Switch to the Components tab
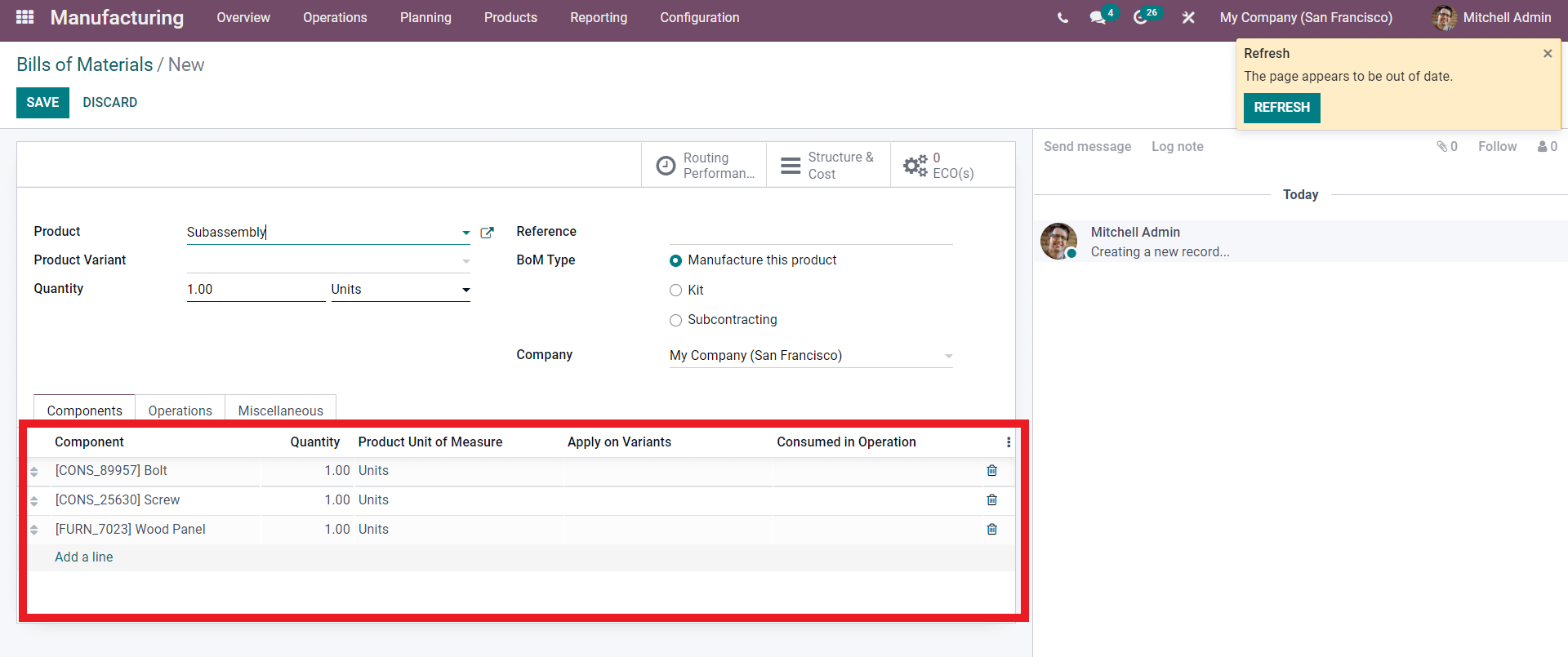The image size is (1568, 657). (85, 410)
